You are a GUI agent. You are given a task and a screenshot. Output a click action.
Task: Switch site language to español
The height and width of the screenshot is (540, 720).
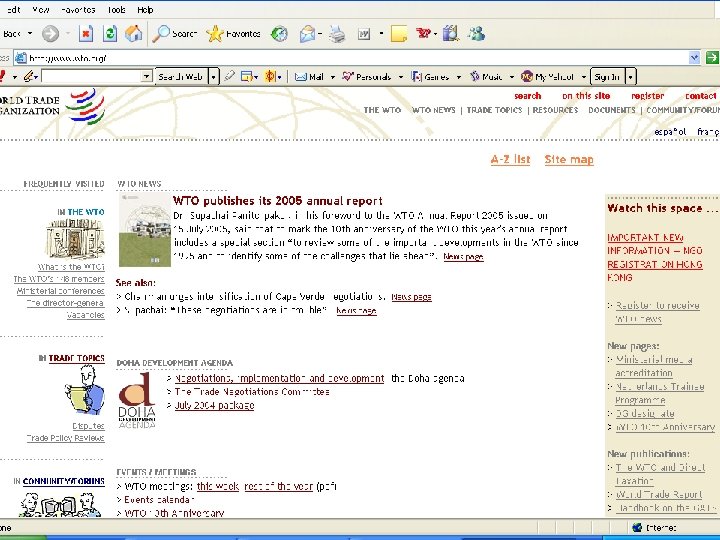tap(670, 132)
